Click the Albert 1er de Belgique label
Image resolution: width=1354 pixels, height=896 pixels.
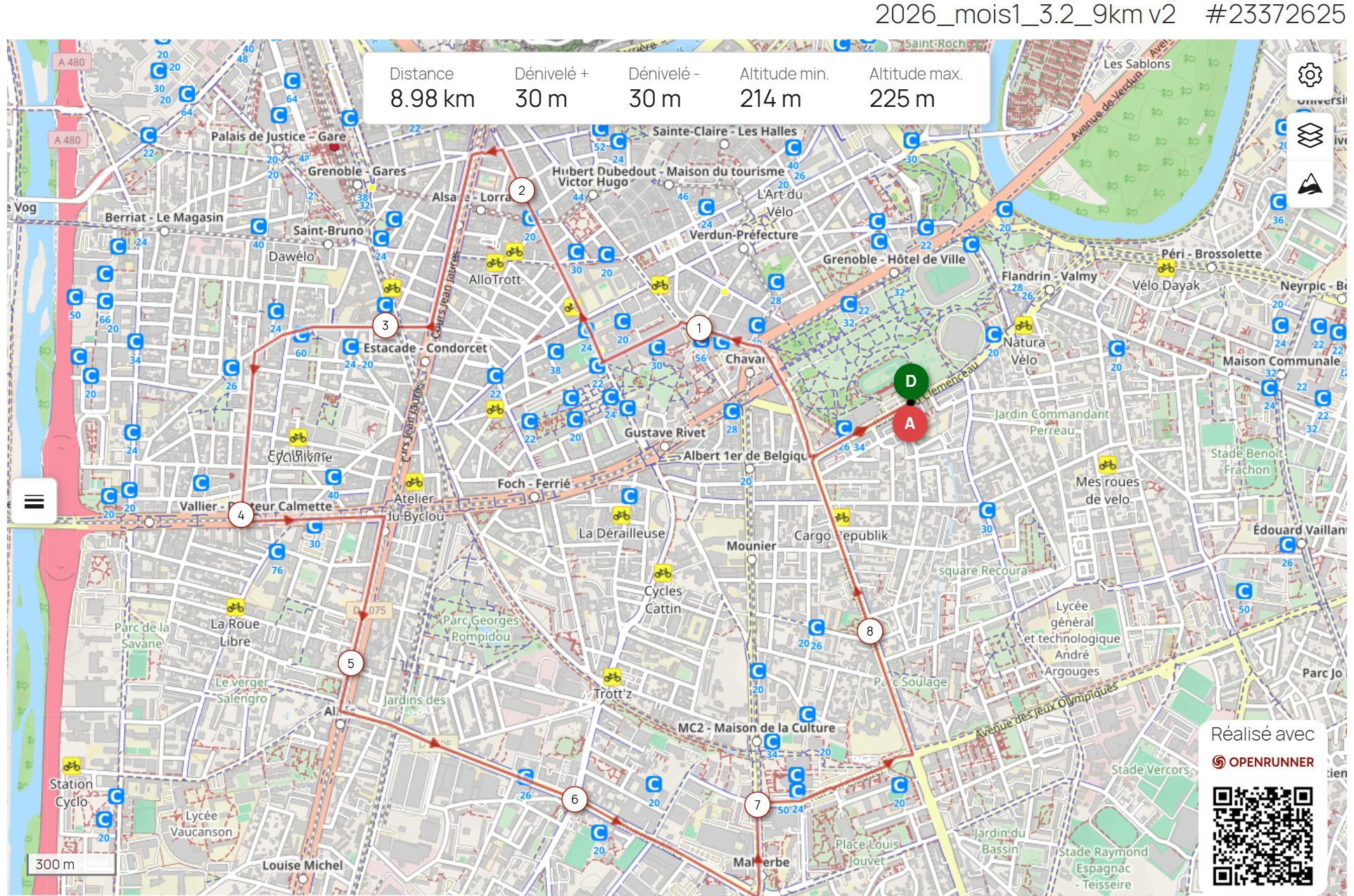click(x=746, y=456)
